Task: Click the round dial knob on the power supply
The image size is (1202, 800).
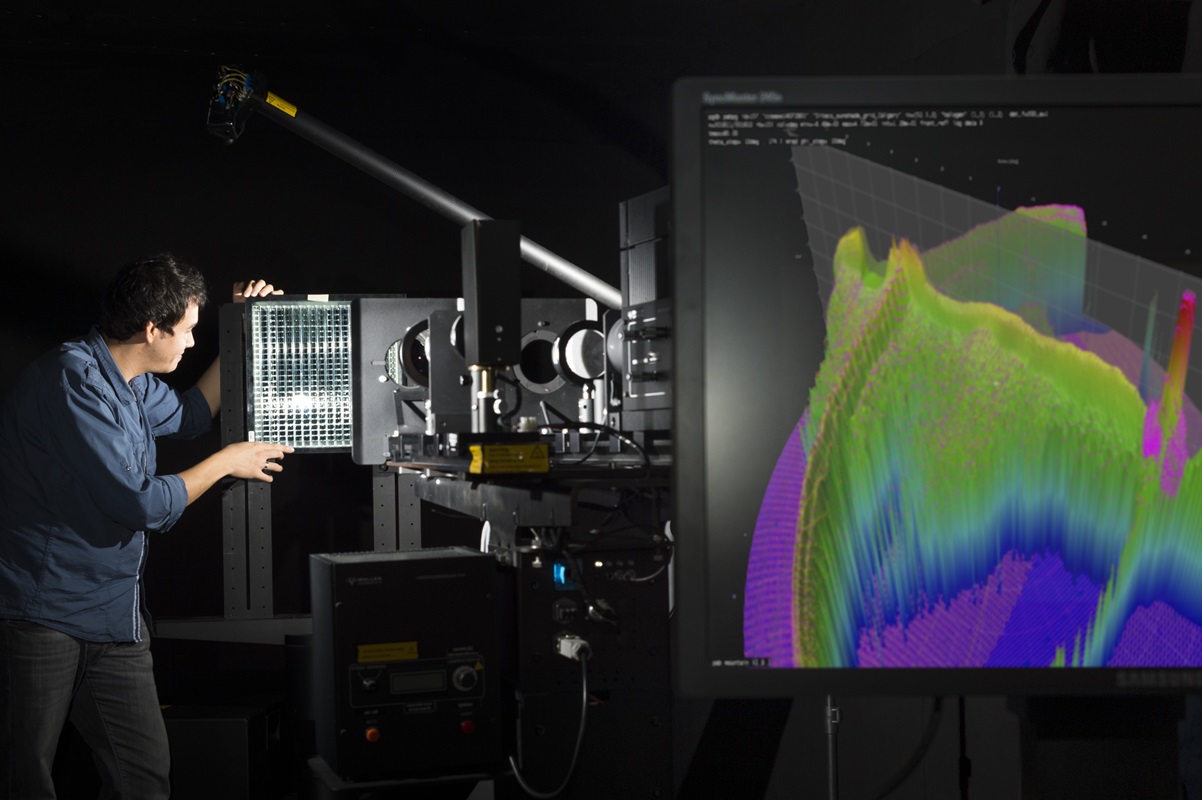Action: tap(464, 678)
